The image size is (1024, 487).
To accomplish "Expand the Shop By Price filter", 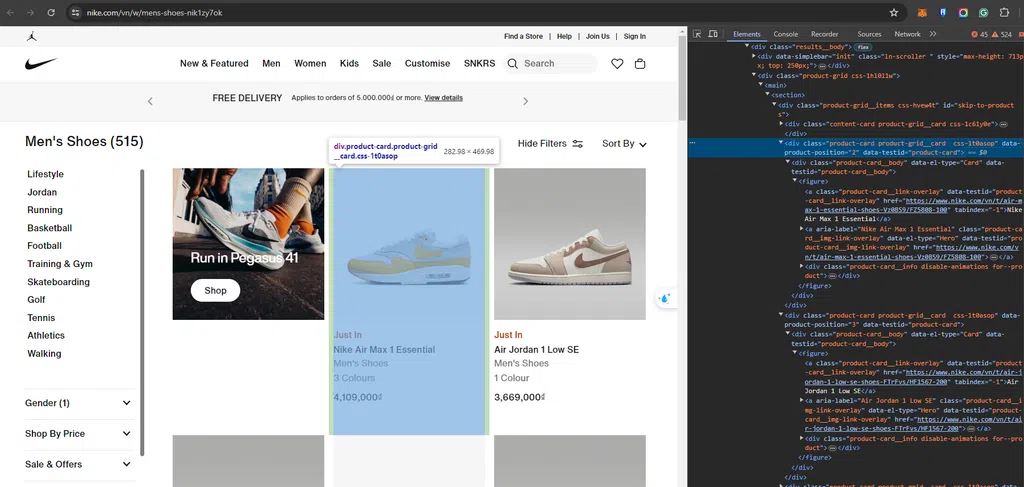I will tap(78, 434).
